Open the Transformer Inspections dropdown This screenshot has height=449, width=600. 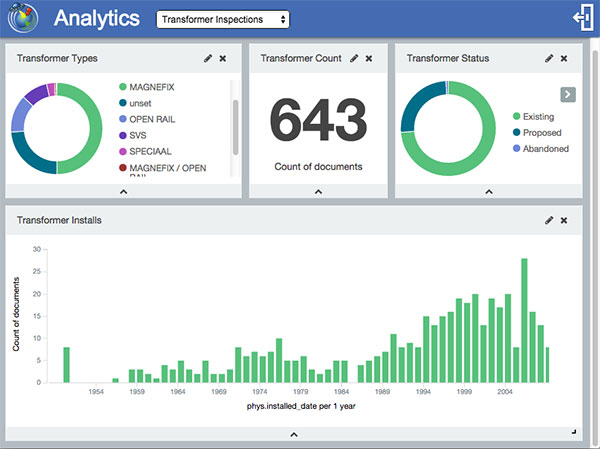pos(223,19)
